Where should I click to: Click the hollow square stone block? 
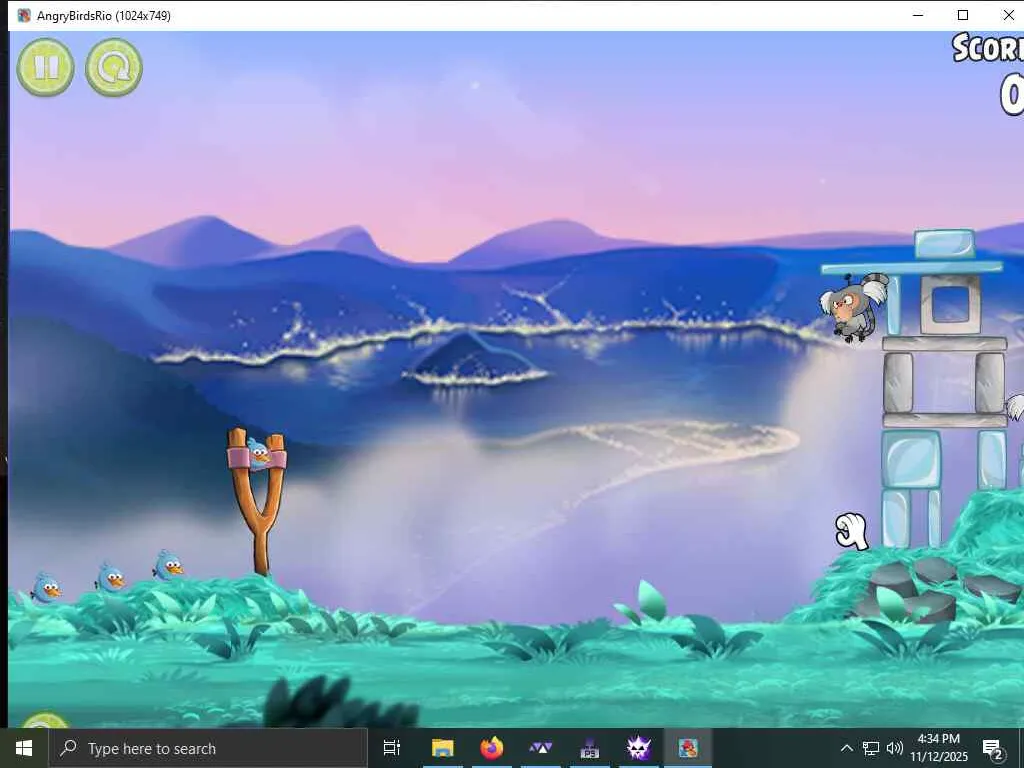pos(950,304)
